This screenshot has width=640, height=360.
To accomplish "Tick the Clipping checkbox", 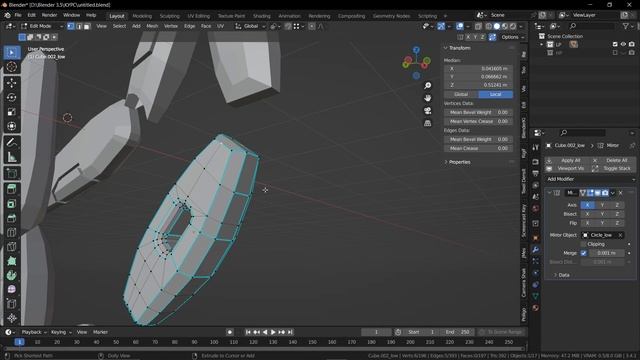I will 584,244.
